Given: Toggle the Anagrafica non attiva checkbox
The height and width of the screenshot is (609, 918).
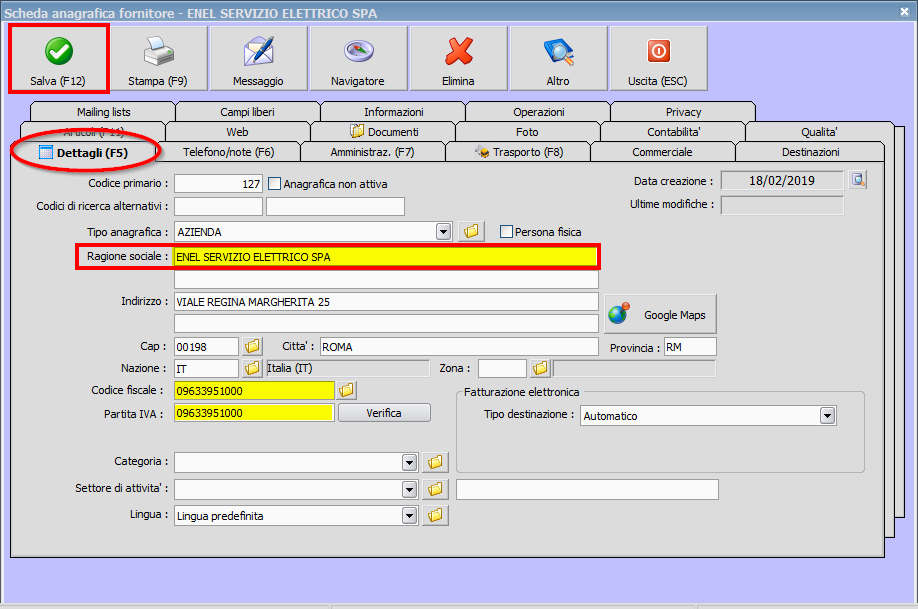Looking at the screenshot, I should pyautogui.click(x=275, y=184).
